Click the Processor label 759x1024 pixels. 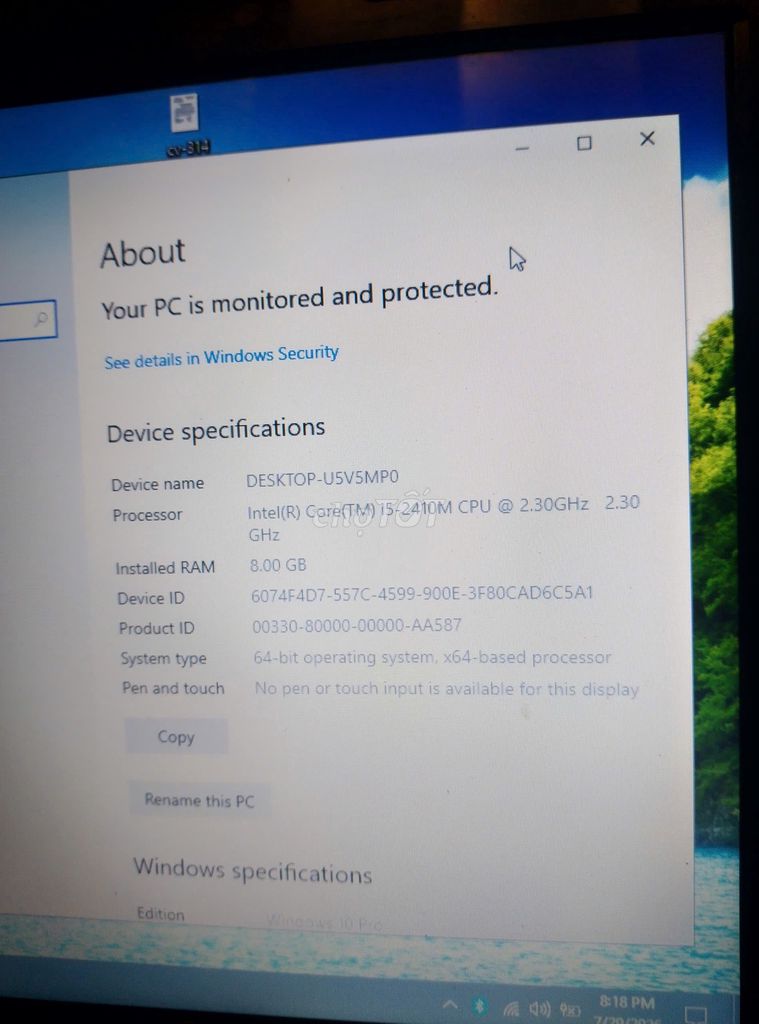(147, 515)
